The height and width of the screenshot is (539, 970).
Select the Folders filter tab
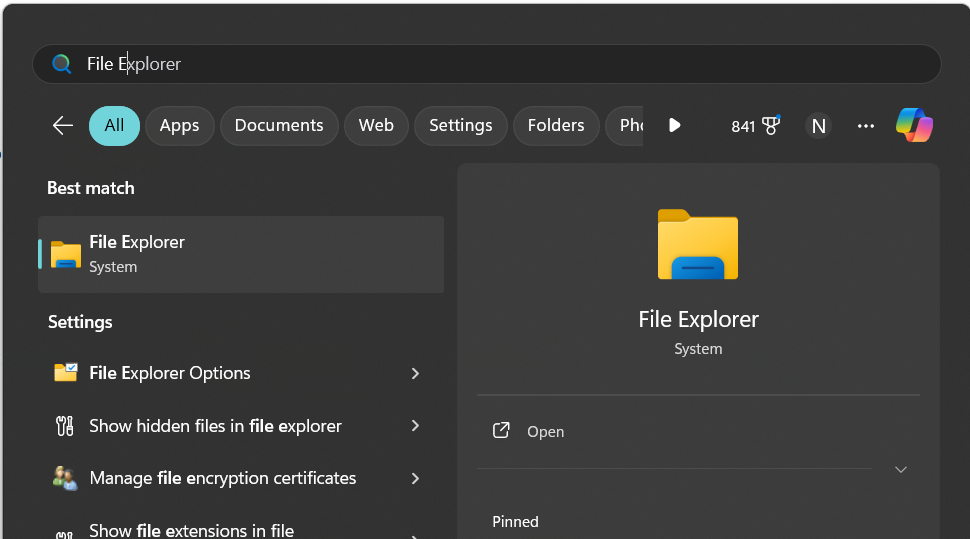556,126
